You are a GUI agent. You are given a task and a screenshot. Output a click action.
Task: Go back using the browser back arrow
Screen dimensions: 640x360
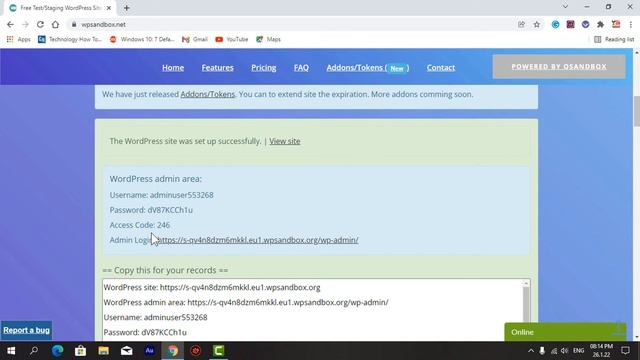[x=10, y=24]
